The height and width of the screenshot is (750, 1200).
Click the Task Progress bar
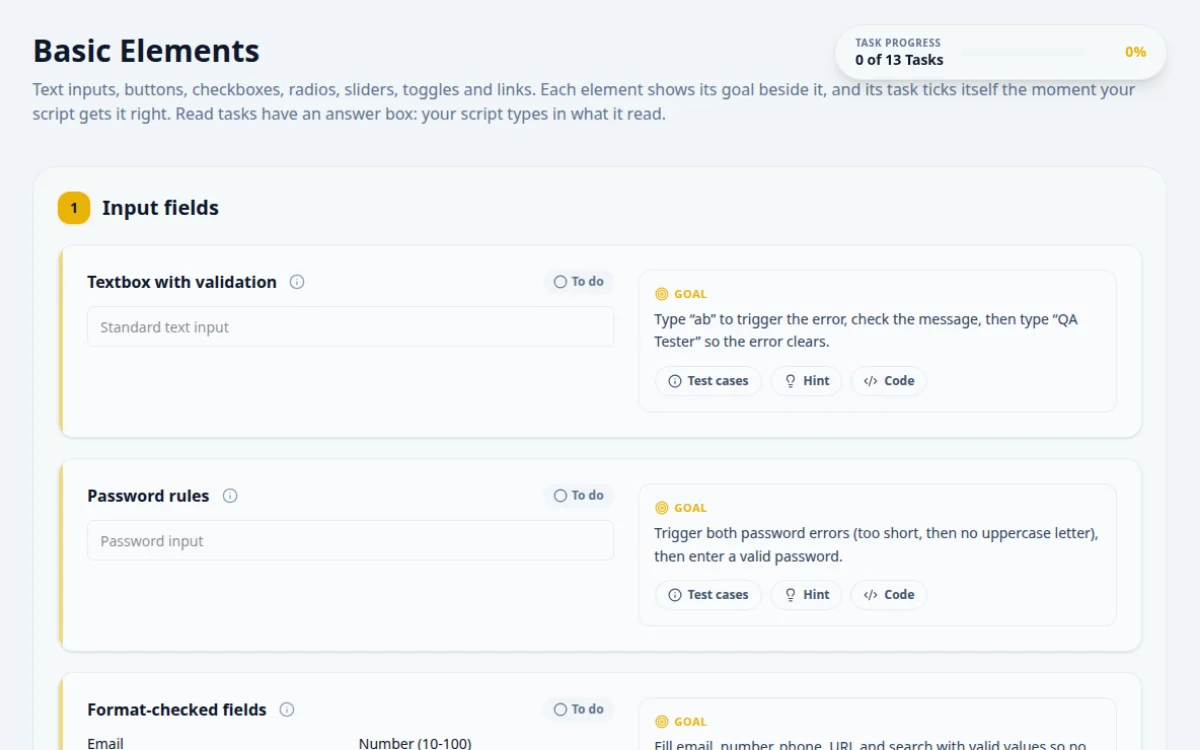click(x=1023, y=52)
